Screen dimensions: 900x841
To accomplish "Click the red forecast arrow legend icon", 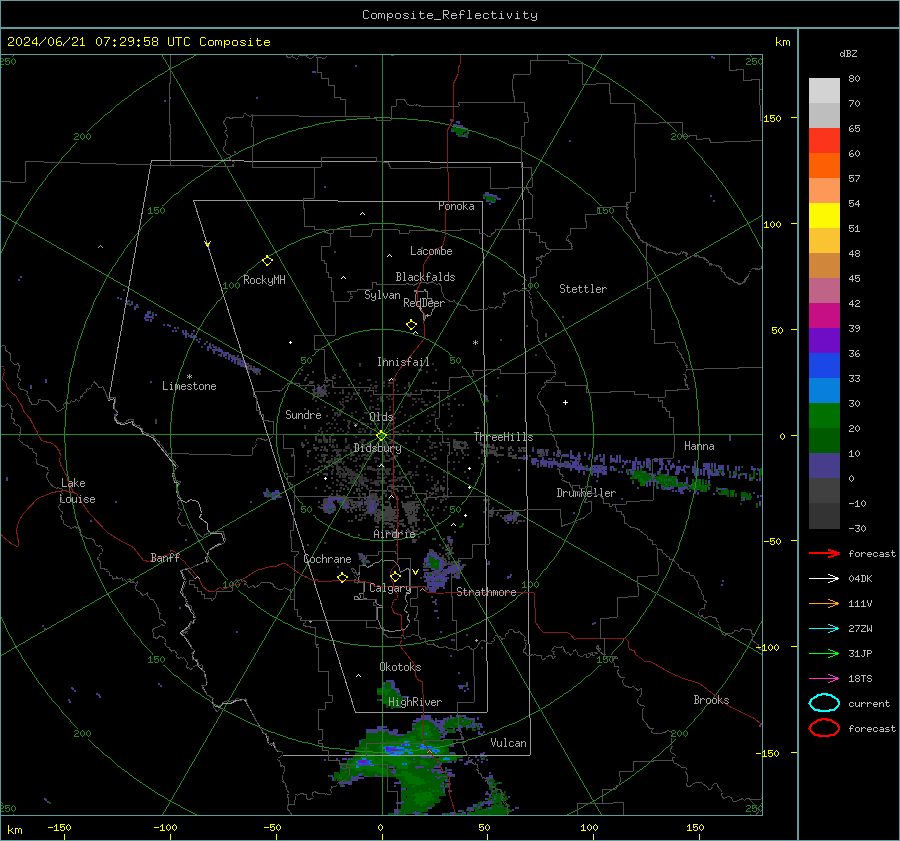I will (x=824, y=553).
